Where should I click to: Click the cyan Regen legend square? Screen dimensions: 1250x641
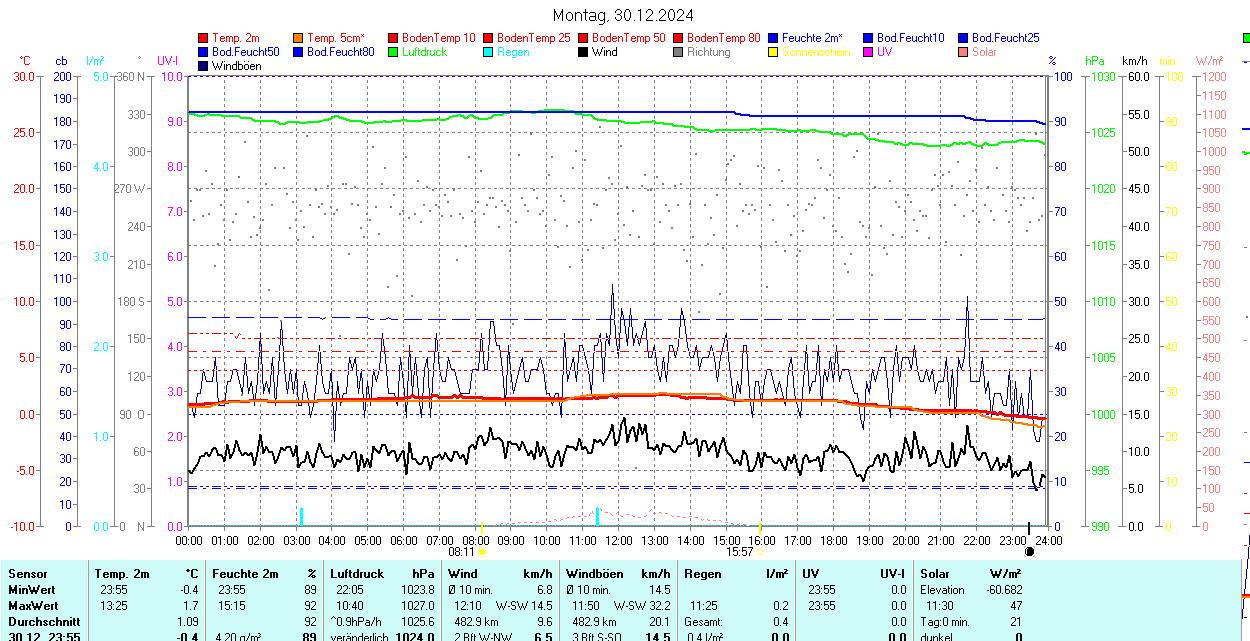pos(488,52)
